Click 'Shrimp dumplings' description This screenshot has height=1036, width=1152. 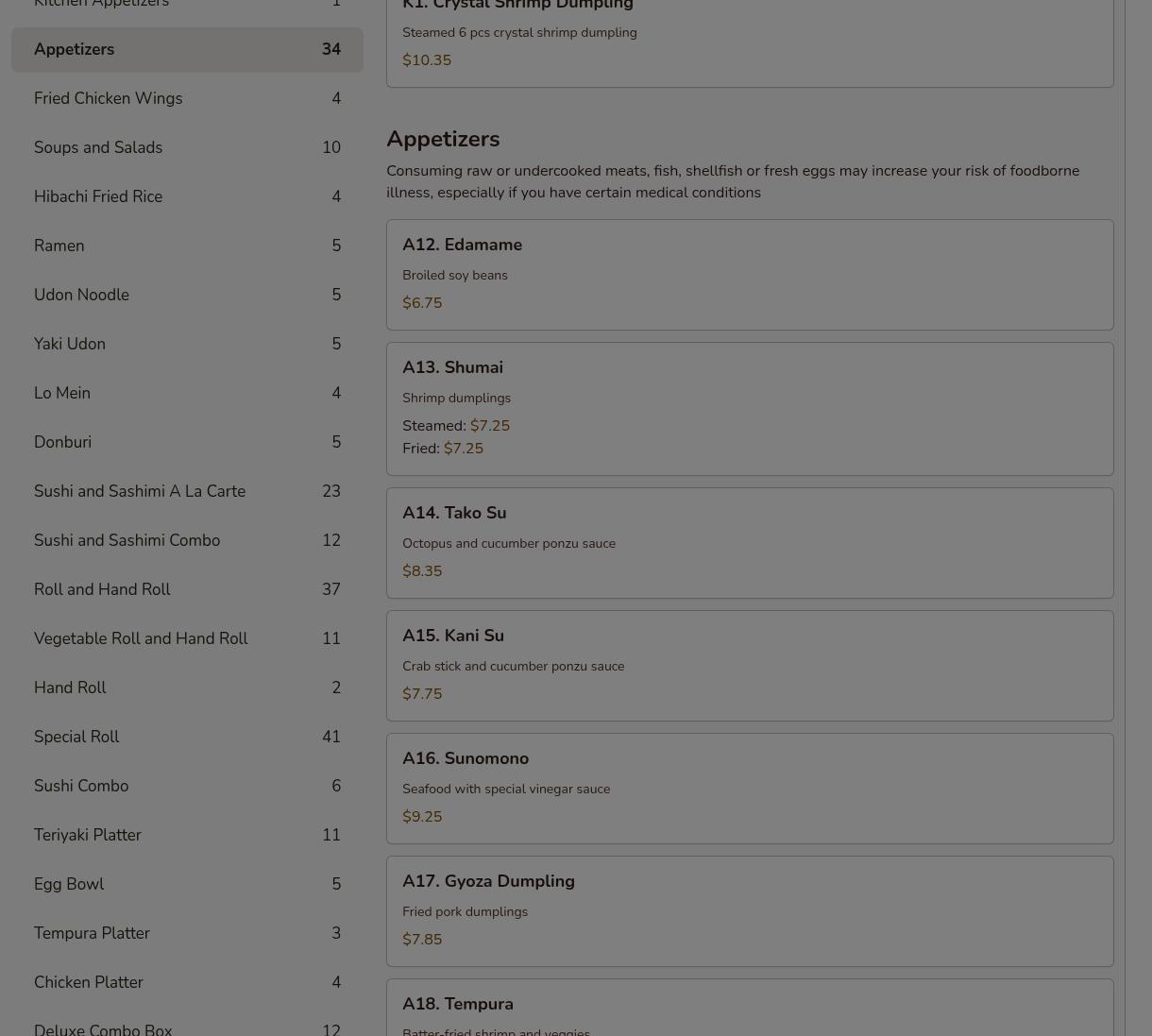coord(457,398)
